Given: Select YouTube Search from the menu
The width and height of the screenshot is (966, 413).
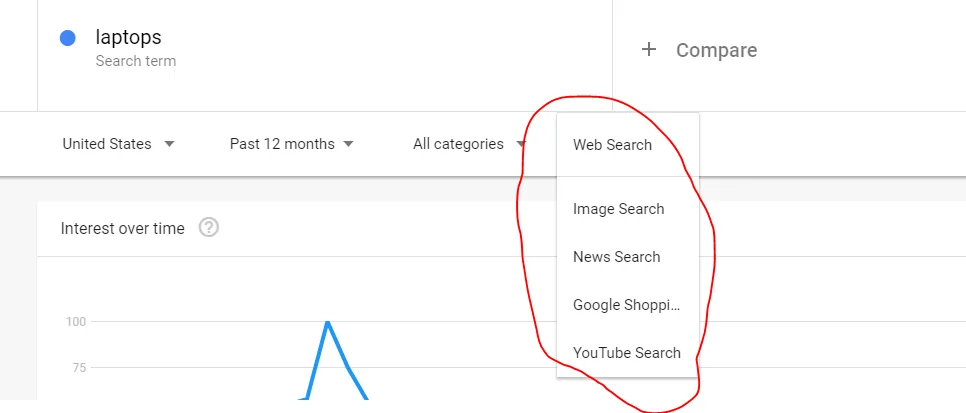Looking at the screenshot, I should 626,353.
